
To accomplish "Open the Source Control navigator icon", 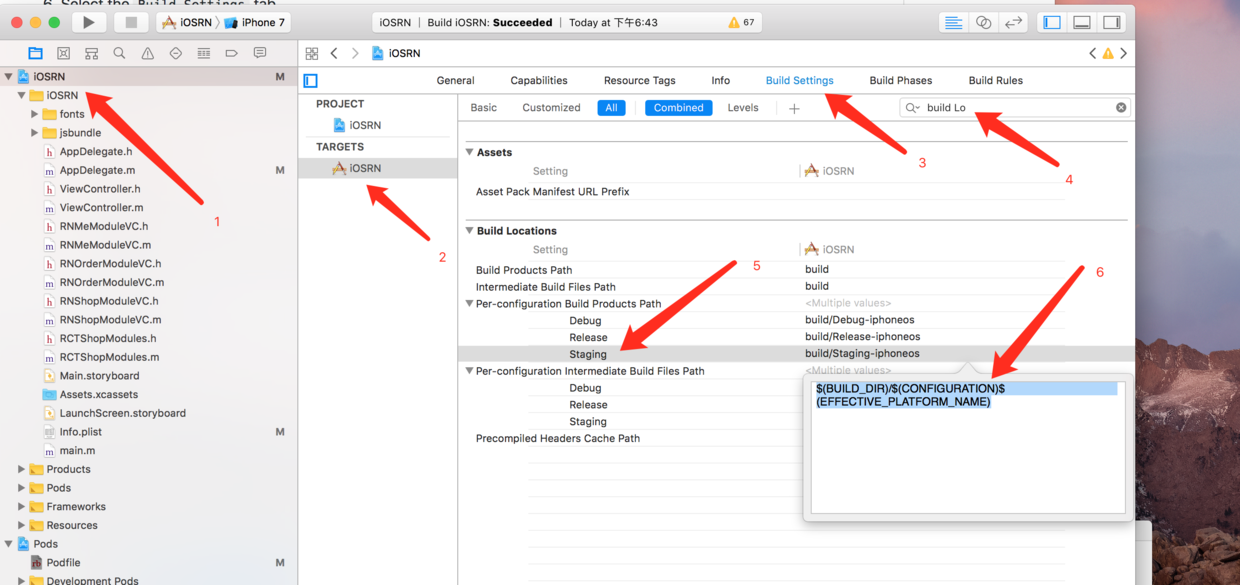I will click(x=63, y=53).
